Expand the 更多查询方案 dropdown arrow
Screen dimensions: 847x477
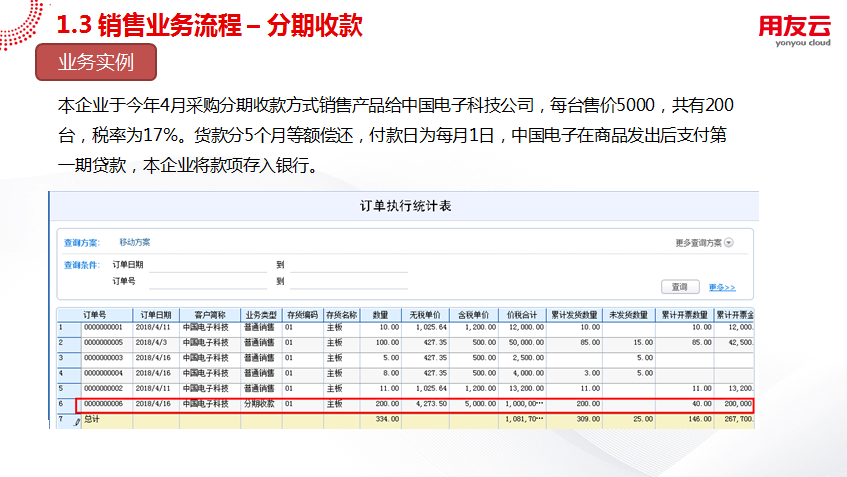729,243
